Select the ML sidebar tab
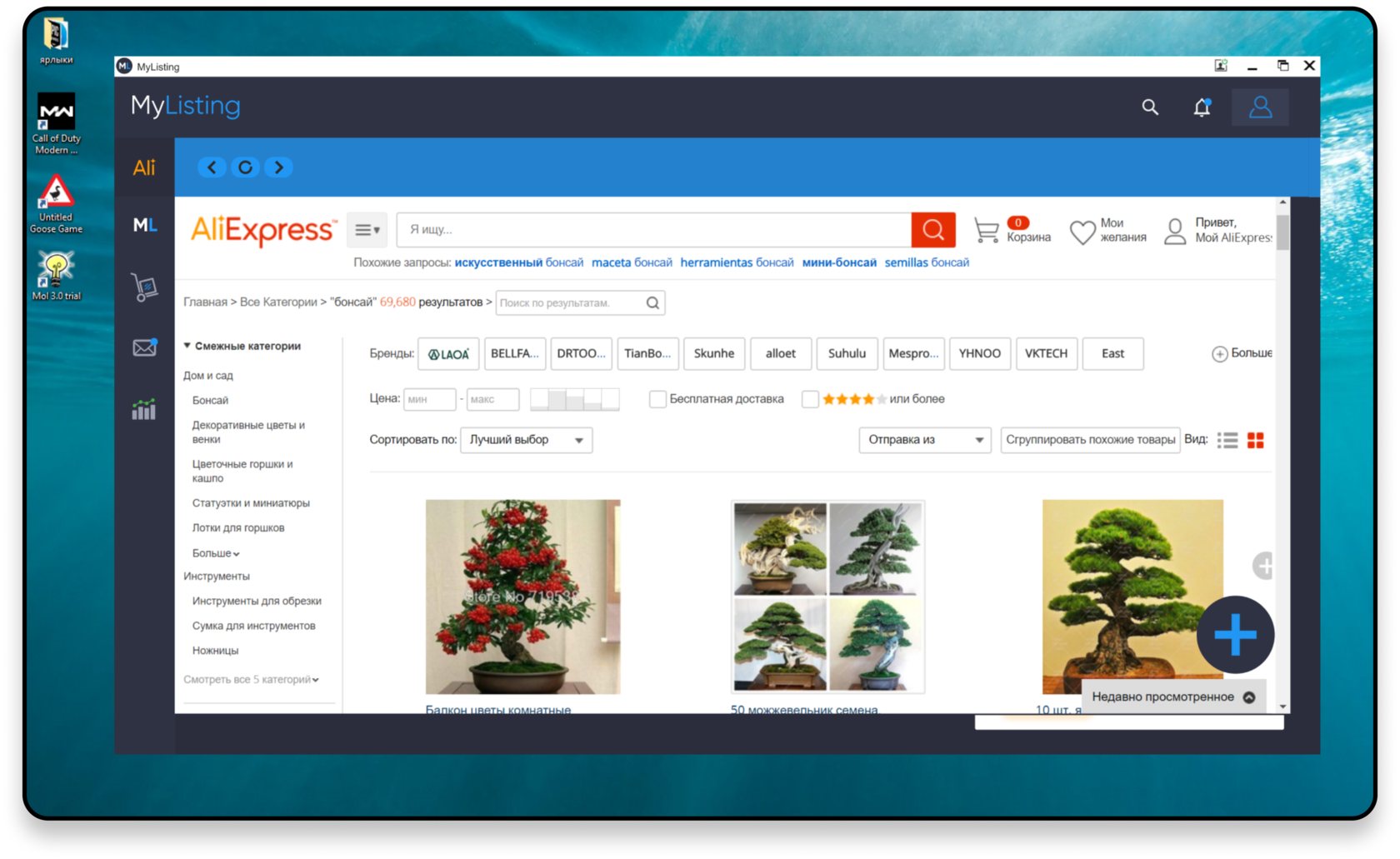The height and width of the screenshot is (859, 1400). pos(144,225)
